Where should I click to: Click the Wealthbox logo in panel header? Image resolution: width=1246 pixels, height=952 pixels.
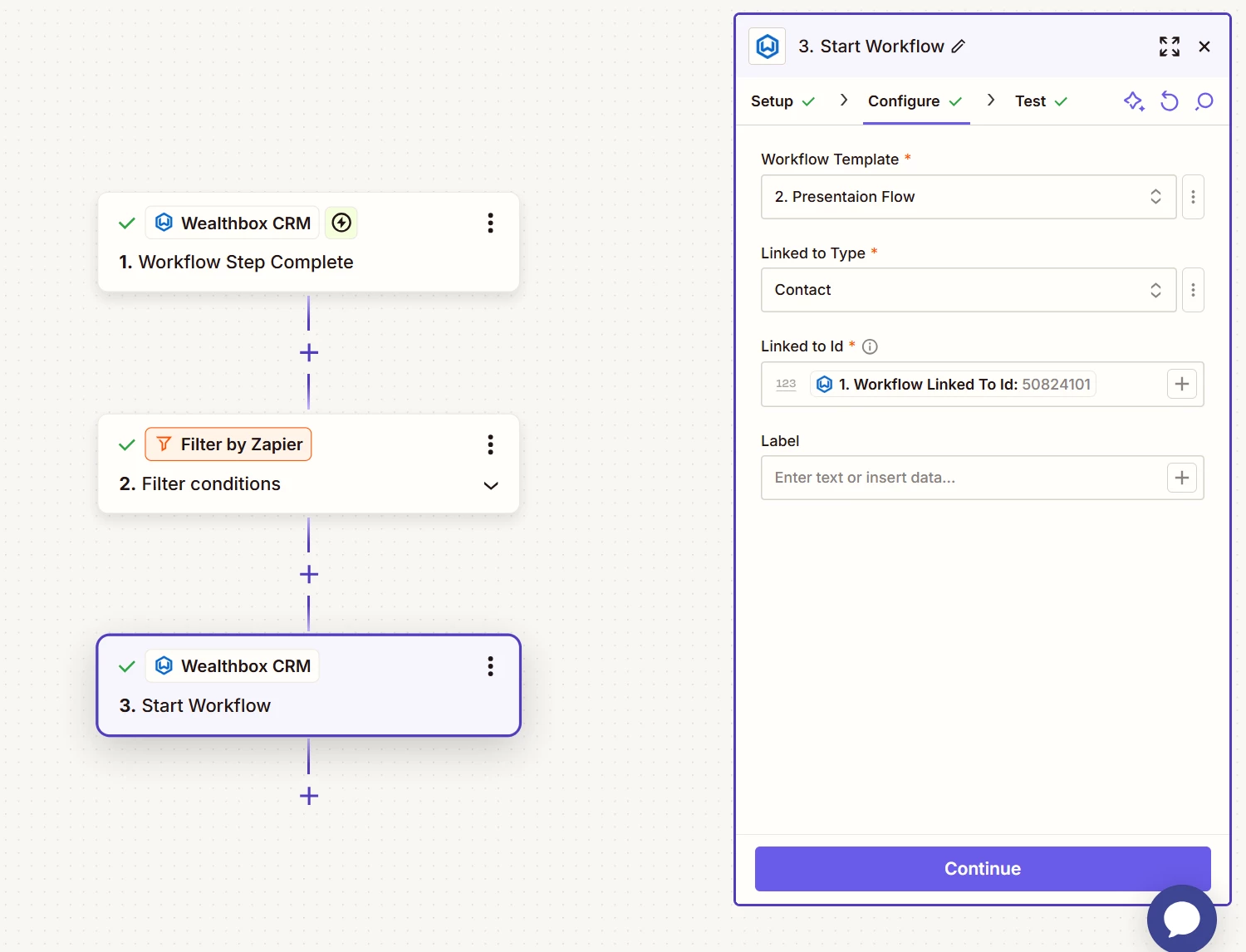[768, 47]
